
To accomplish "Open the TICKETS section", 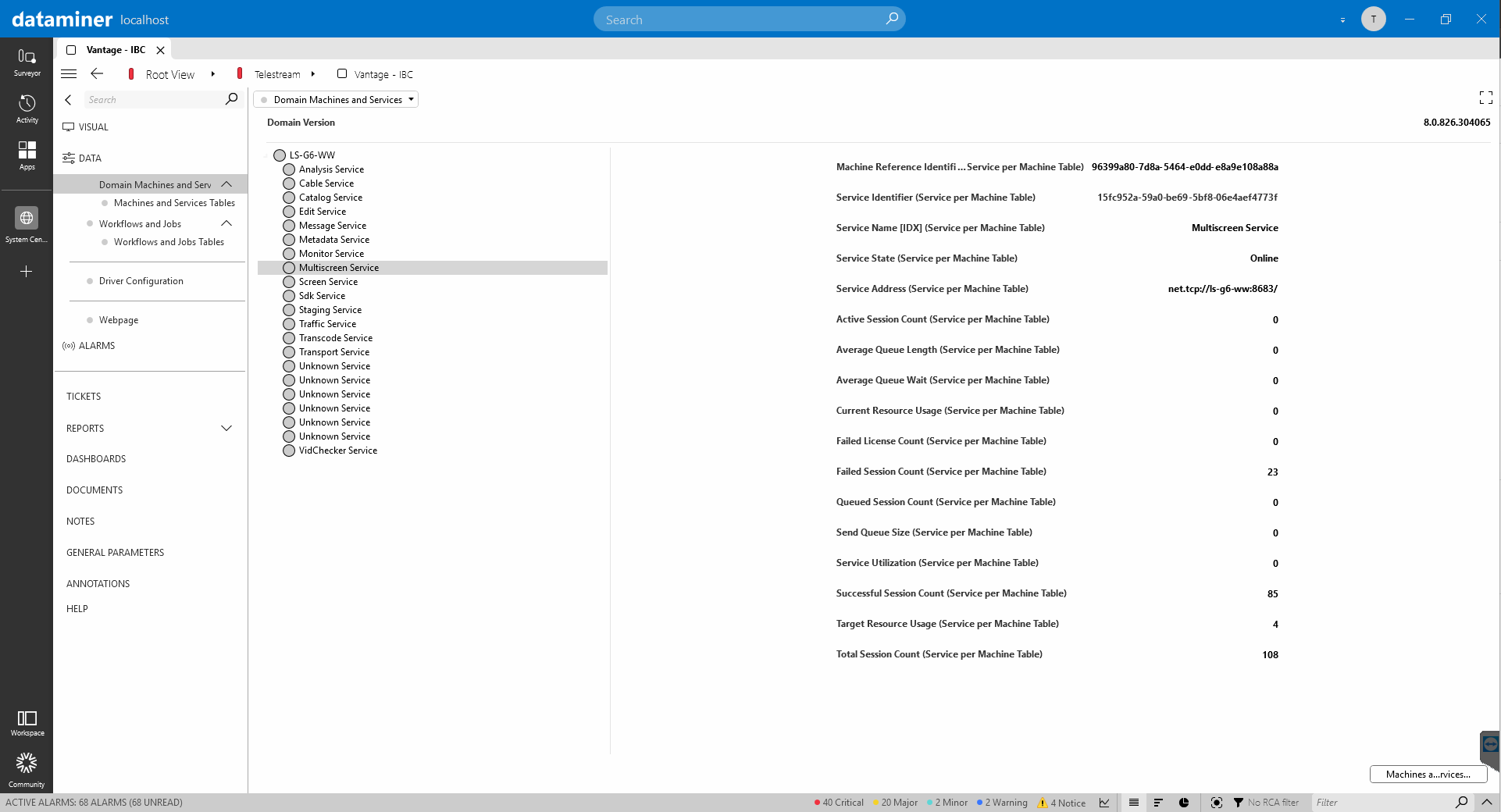I will 84,397.
